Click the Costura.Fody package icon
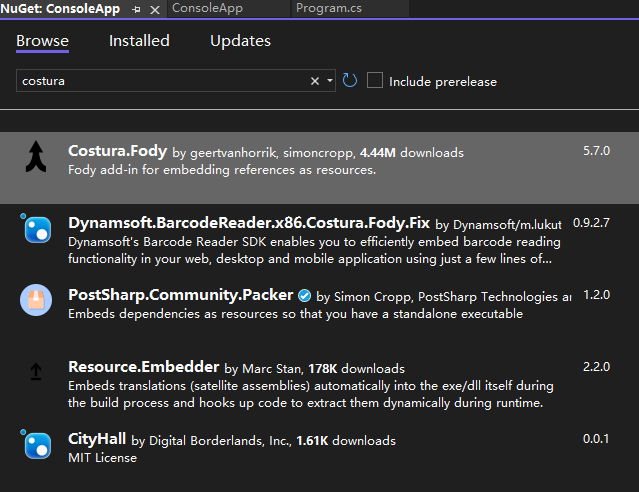Screen dimensions: 639x492 click(x=36, y=157)
